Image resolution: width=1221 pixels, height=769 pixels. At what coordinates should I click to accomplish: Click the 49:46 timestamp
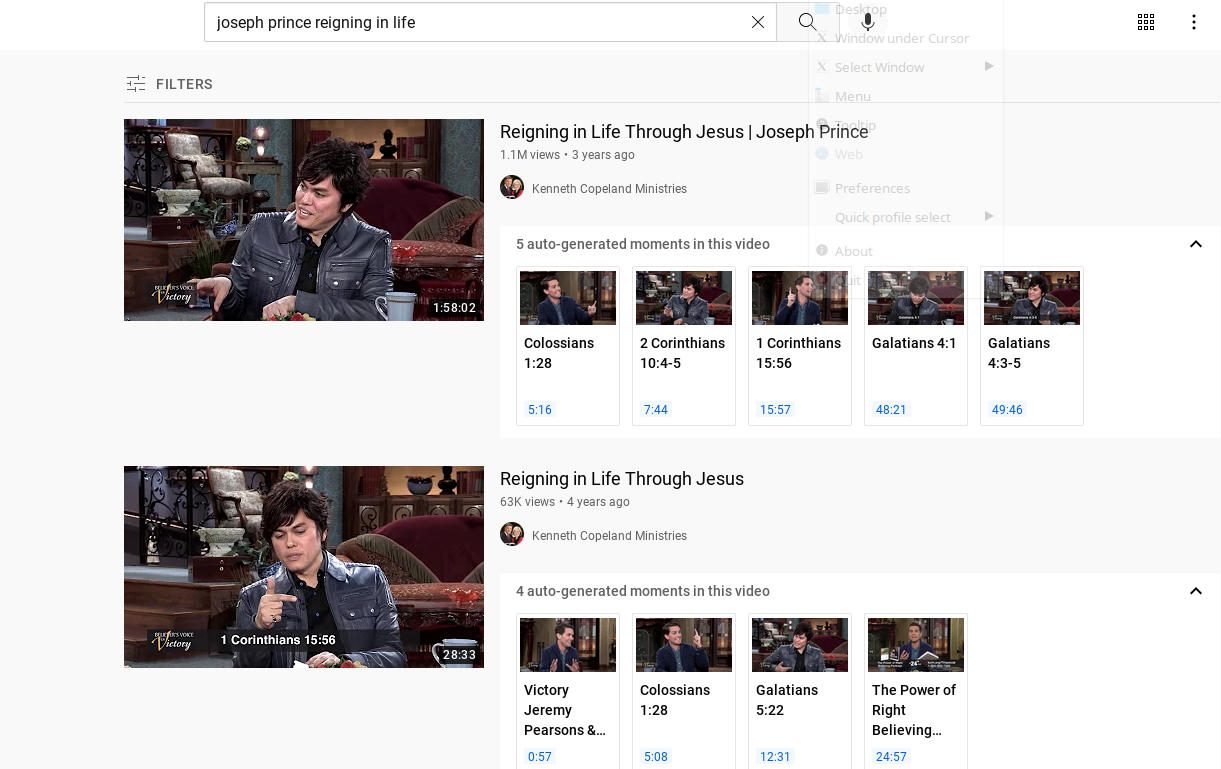[x=1007, y=410]
